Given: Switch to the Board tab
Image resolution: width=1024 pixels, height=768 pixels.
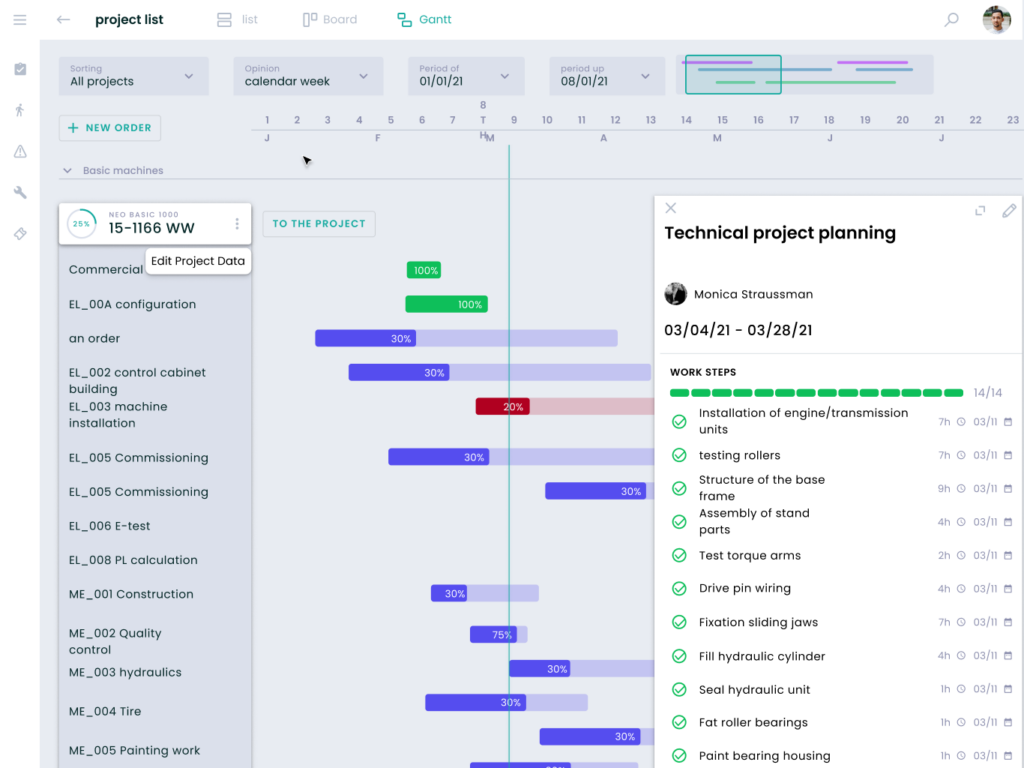Looking at the screenshot, I should point(330,19).
